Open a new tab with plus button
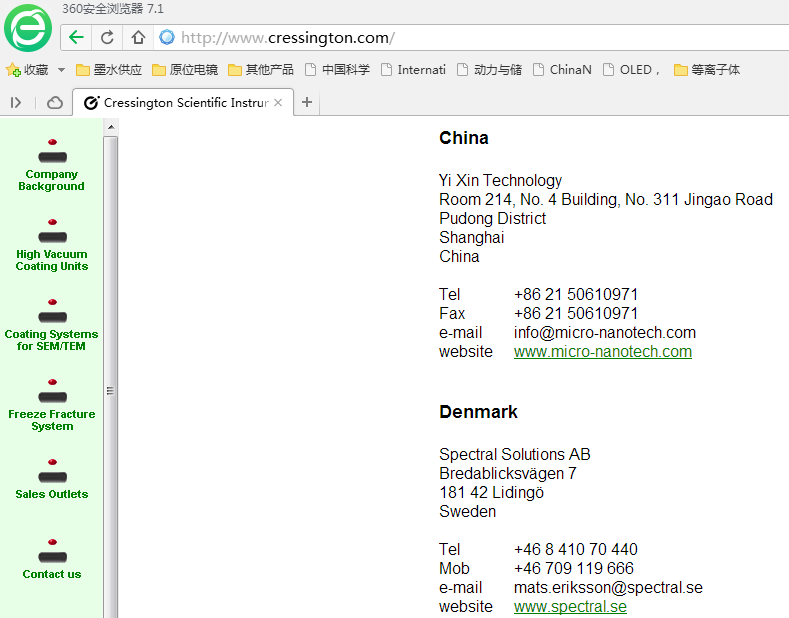 click(307, 102)
